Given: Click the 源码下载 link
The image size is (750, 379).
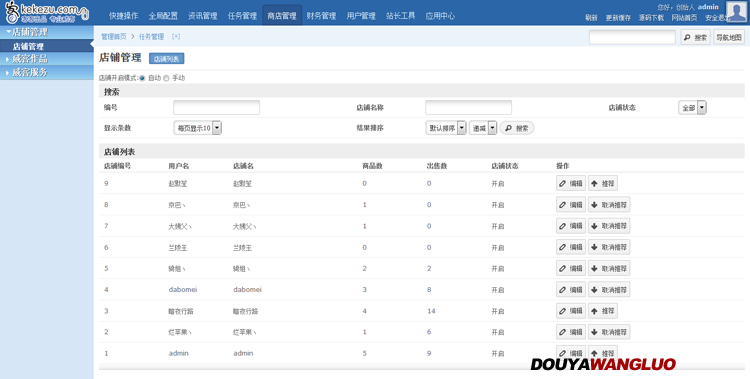Looking at the screenshot, I should [x=651, y=18].
